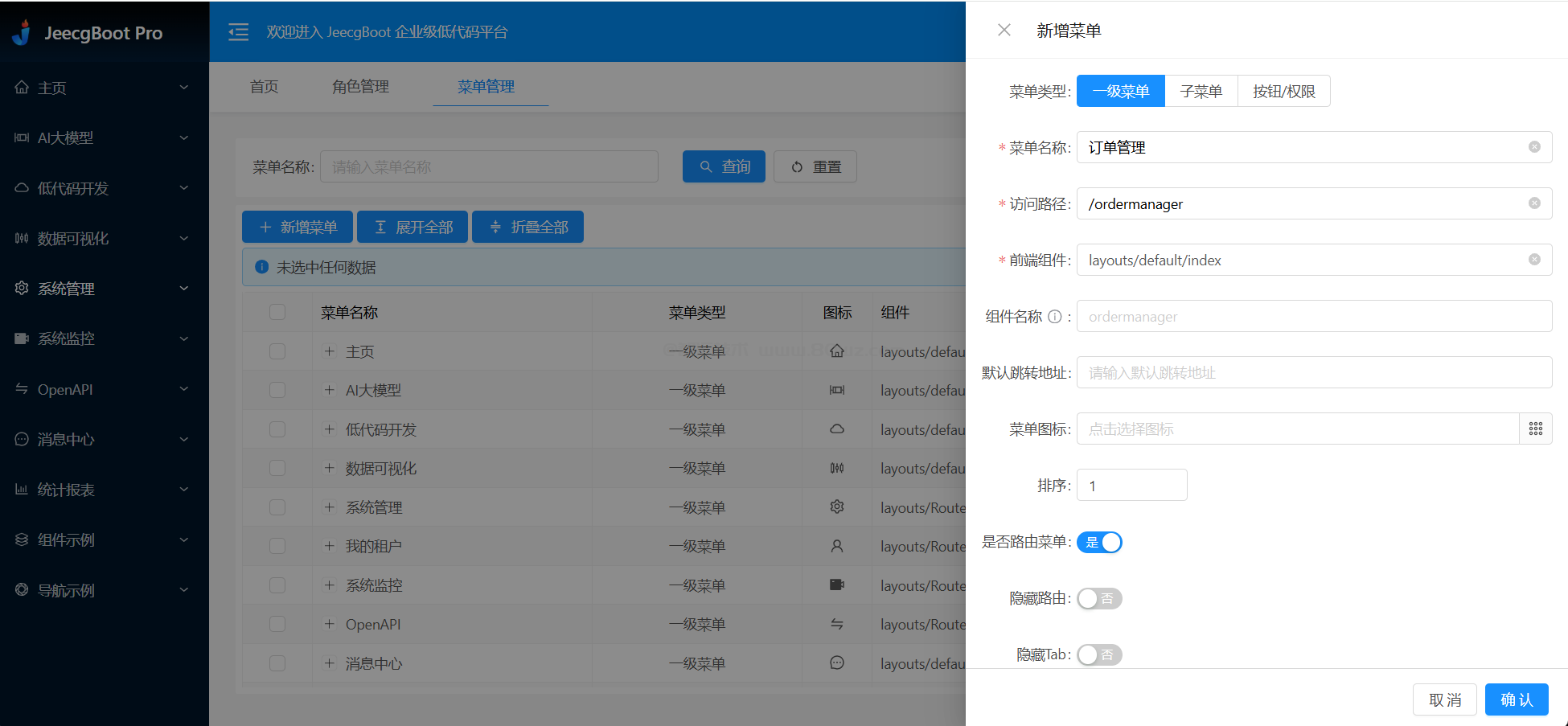Expand the 低代码开发 sidebar chevron

184,188
